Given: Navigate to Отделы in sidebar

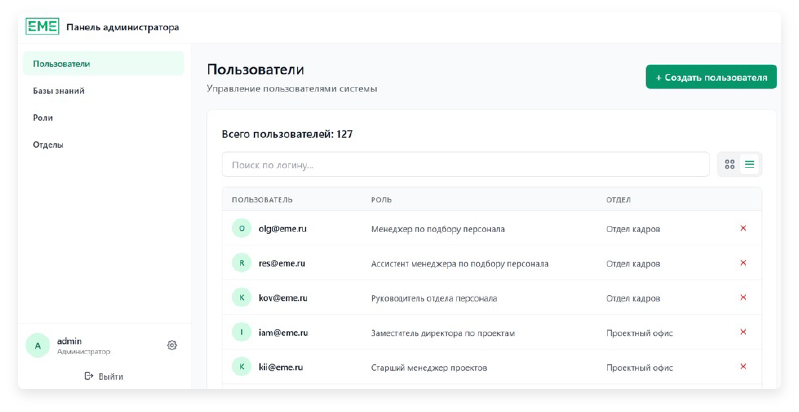Looking at the screenshot, I should 48,145.
